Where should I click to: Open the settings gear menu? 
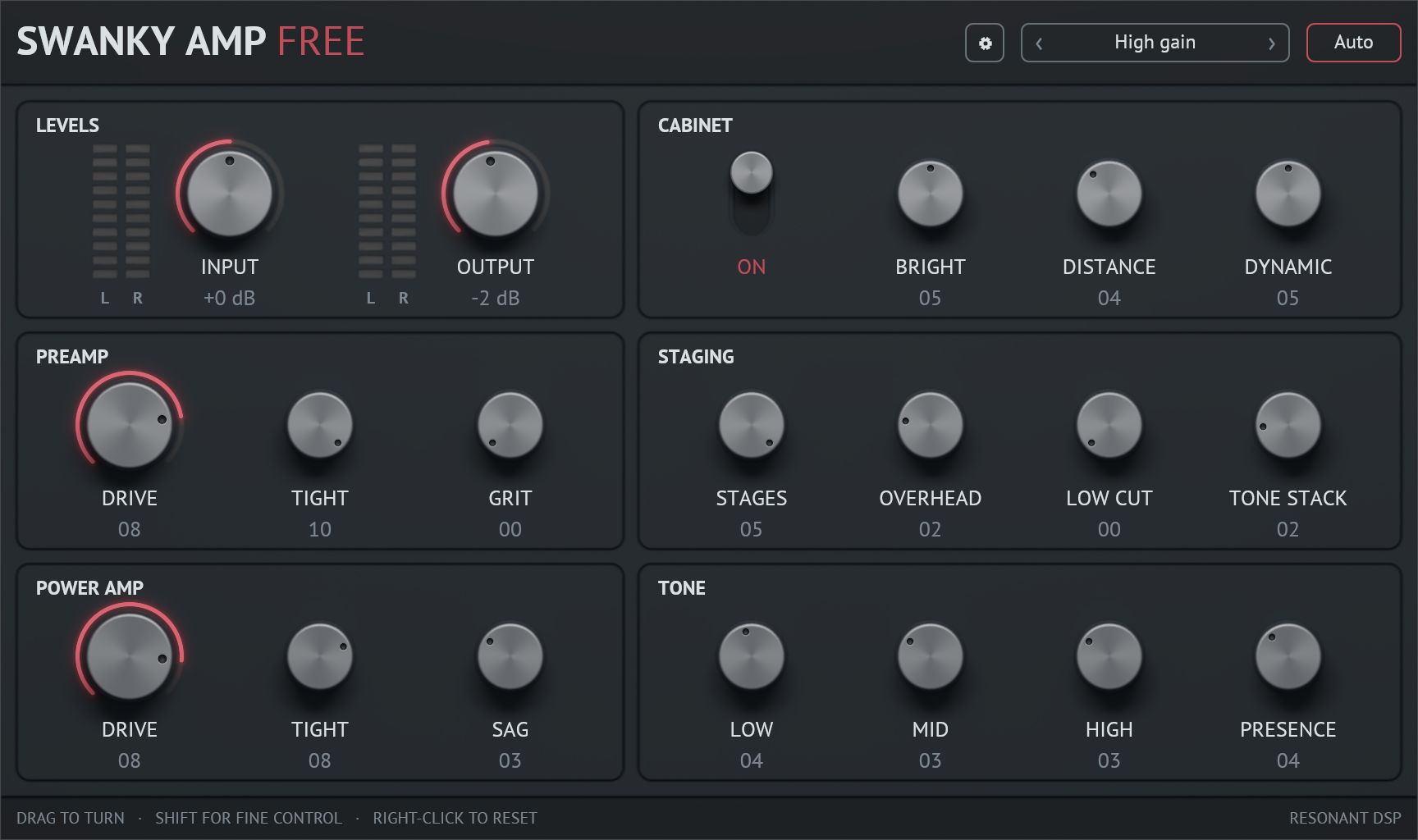985,43
